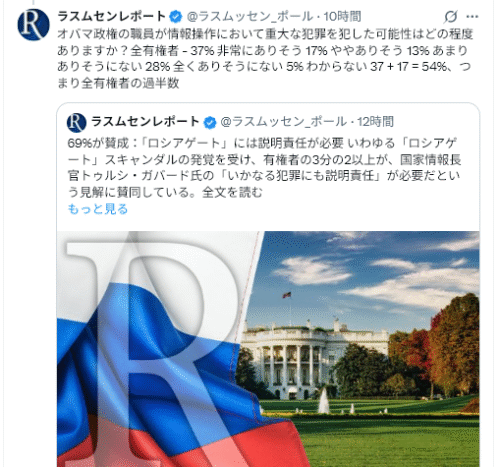
Task: Click the quoted post's handle @ラスムッセン_ポール
Action: coord(283,122)
